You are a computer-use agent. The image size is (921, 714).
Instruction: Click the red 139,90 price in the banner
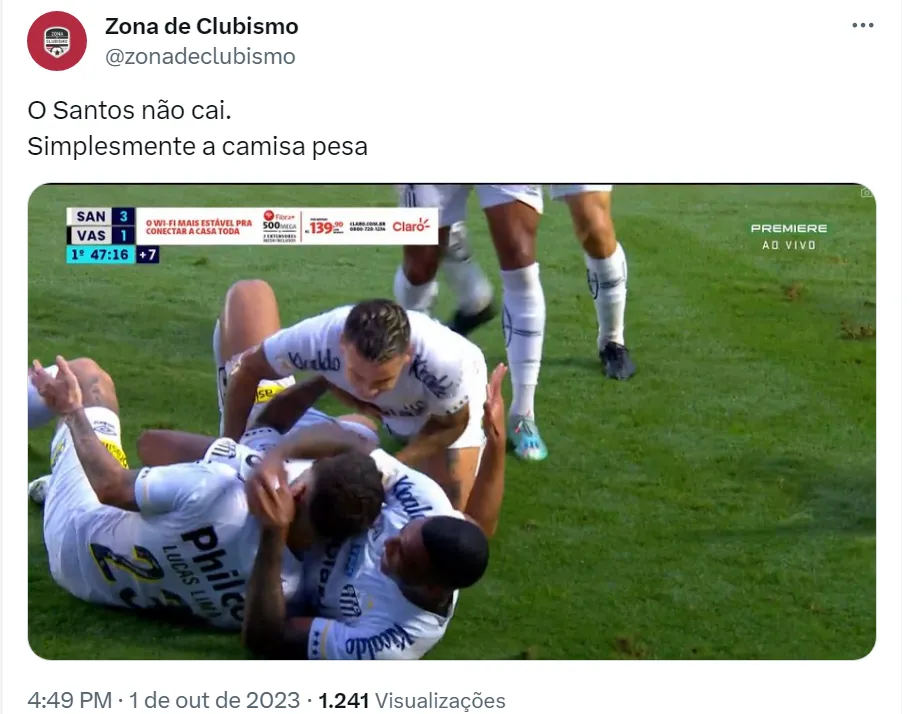pos(325,227)
